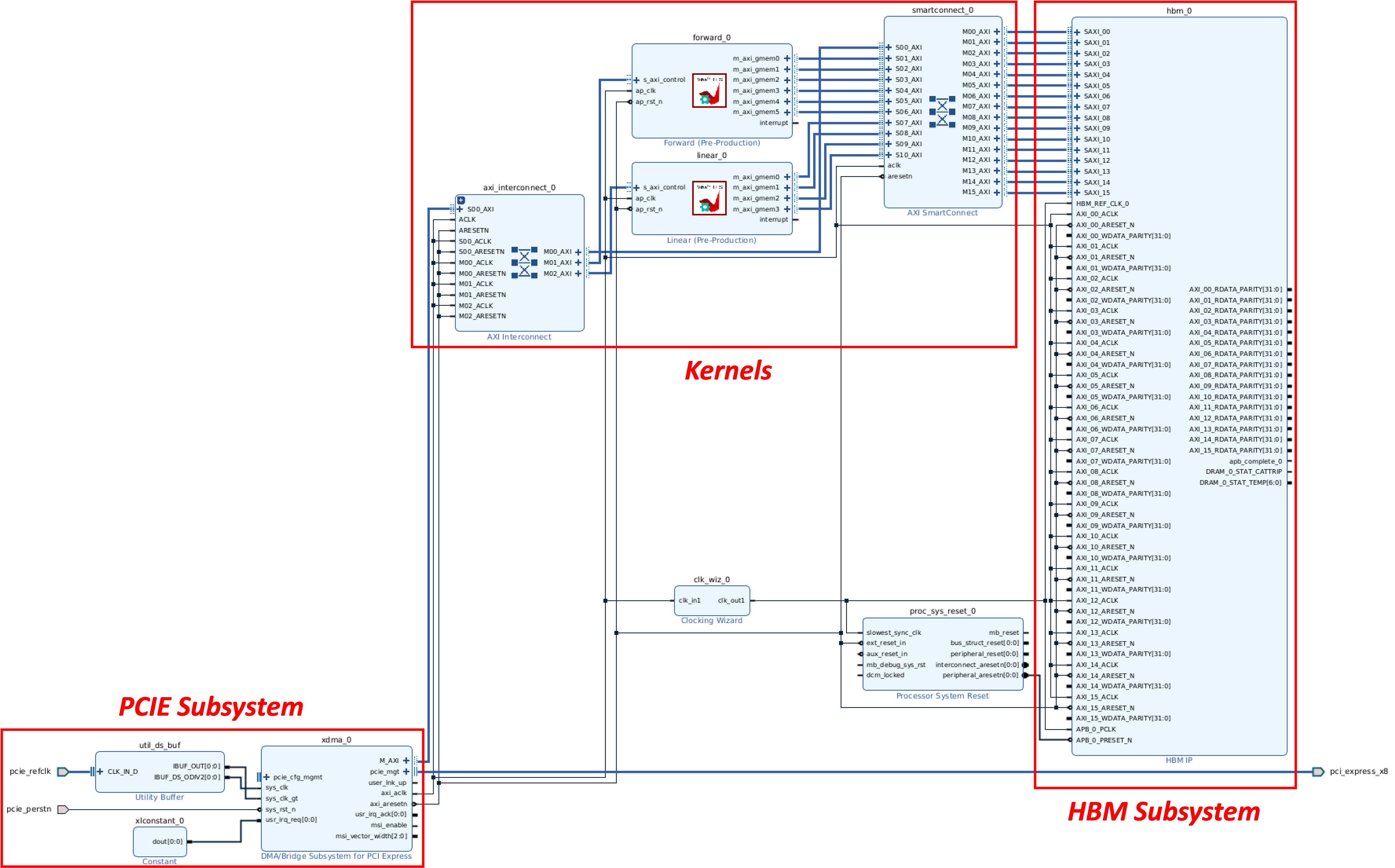This screenshot has width=1395, height=868.
Task: Click the pcie_refclk input port symbol
Action: click(63, 772)
